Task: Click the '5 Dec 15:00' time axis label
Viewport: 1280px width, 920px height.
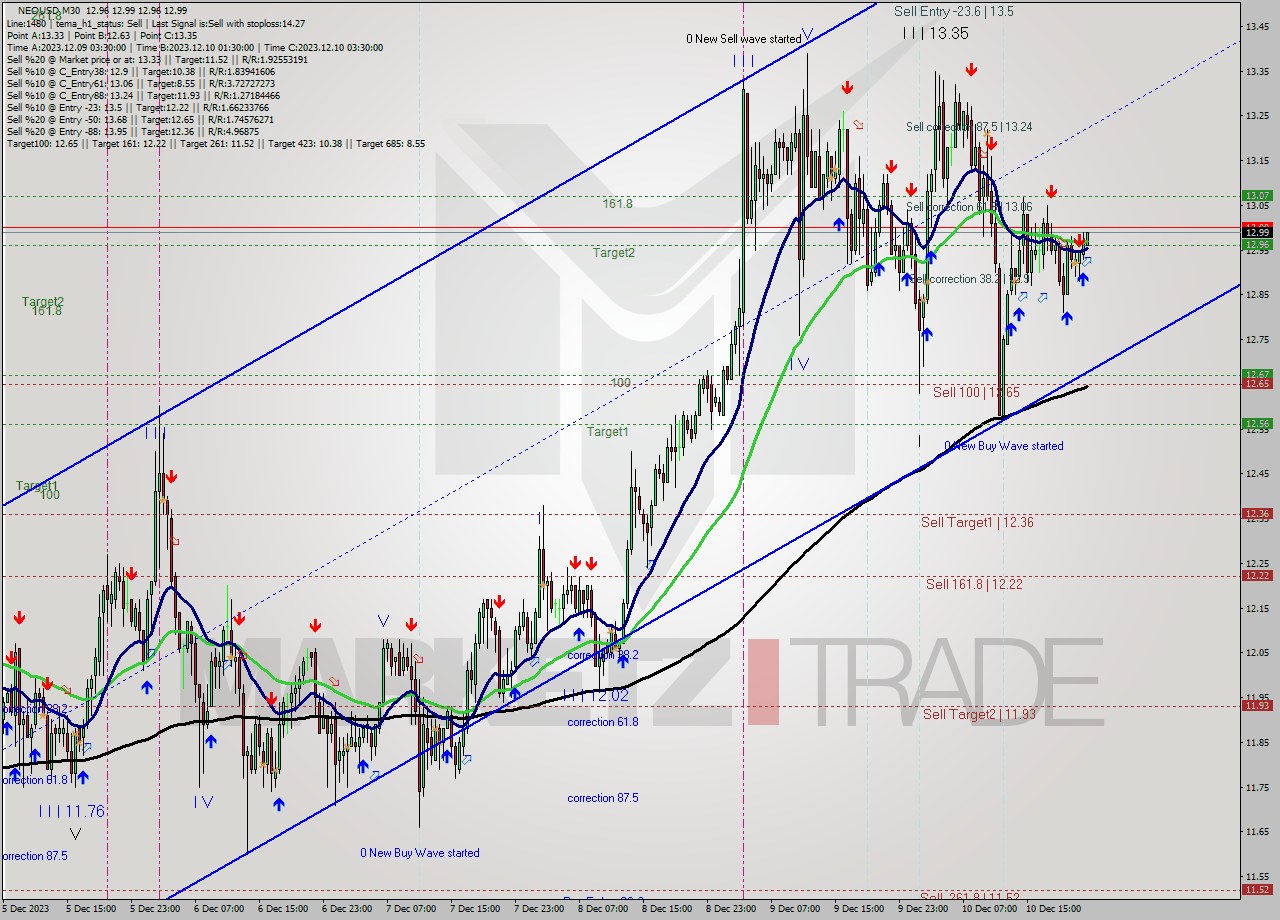Action: click(92, 909)
